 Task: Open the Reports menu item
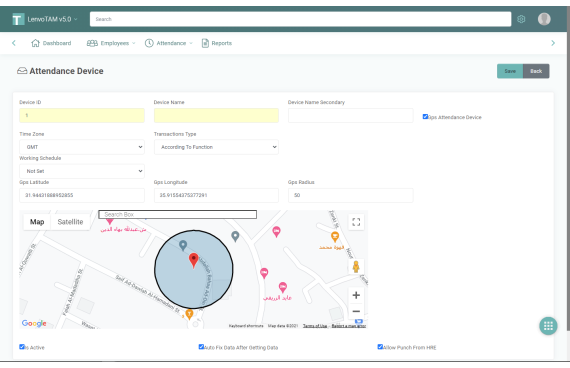tap(217, 43)
